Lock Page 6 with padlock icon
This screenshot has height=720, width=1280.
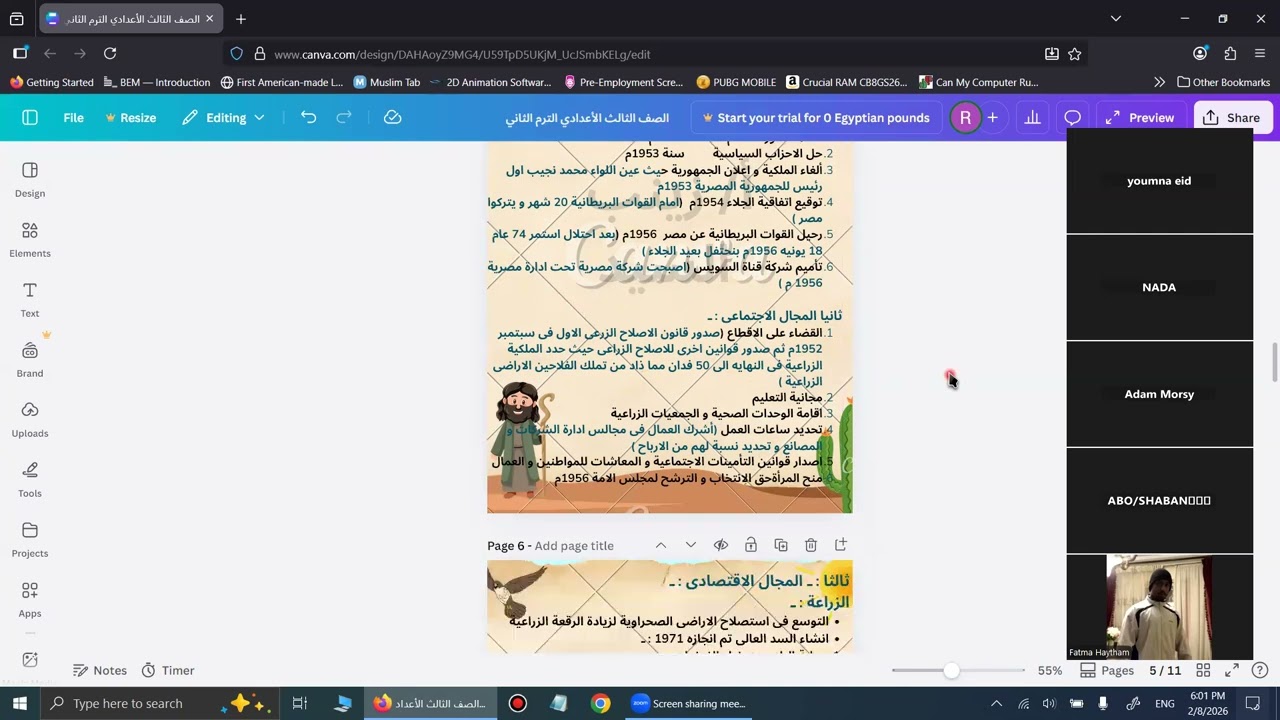[x=751, y=545]
